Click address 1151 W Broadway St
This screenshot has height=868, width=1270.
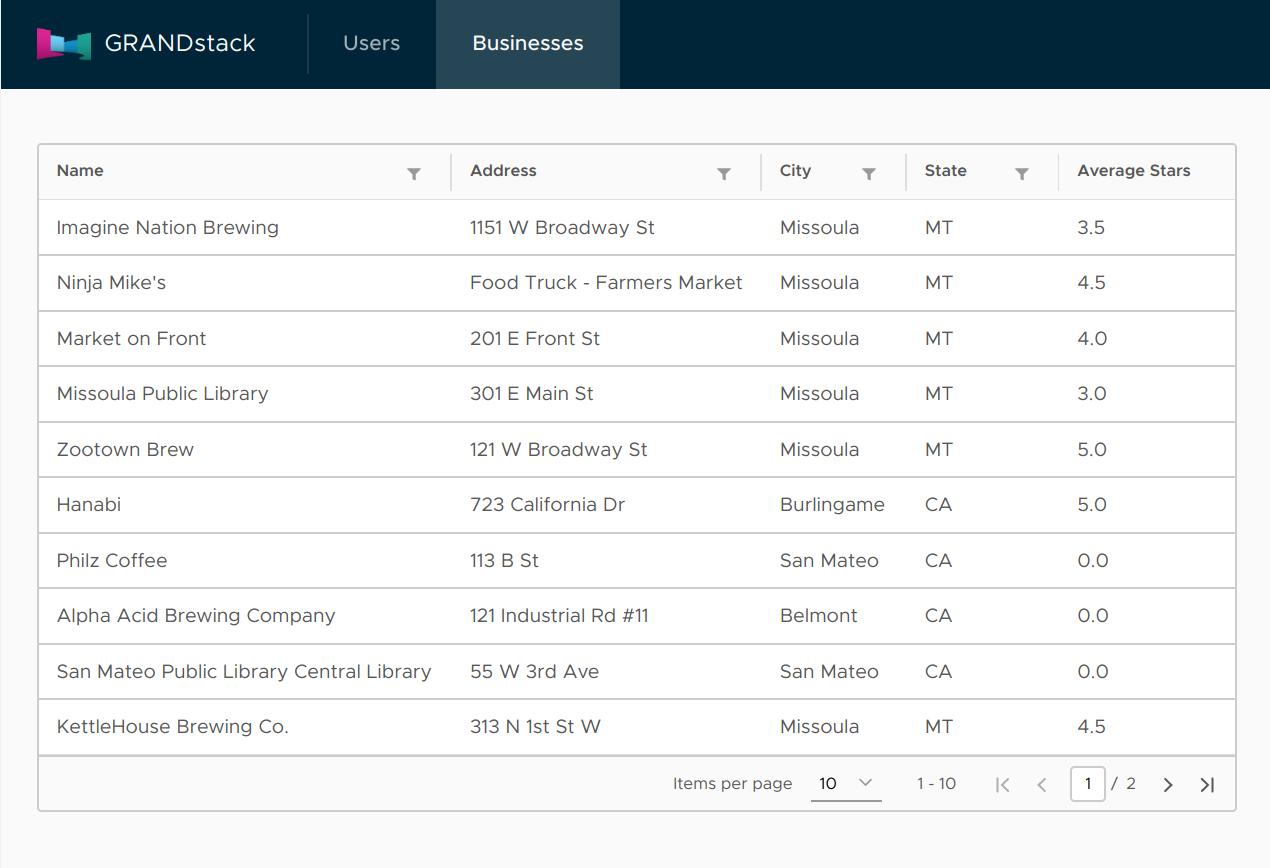(x=562, y=227)
